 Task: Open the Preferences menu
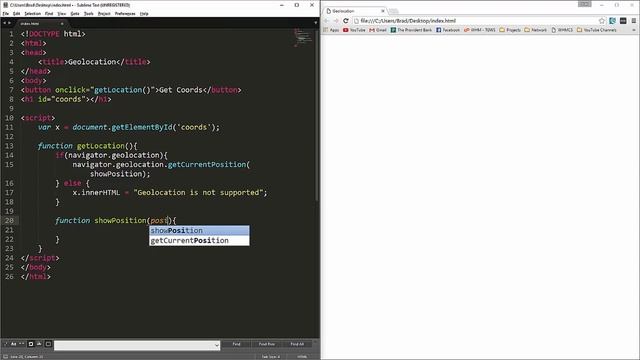(x=125, y=13)
